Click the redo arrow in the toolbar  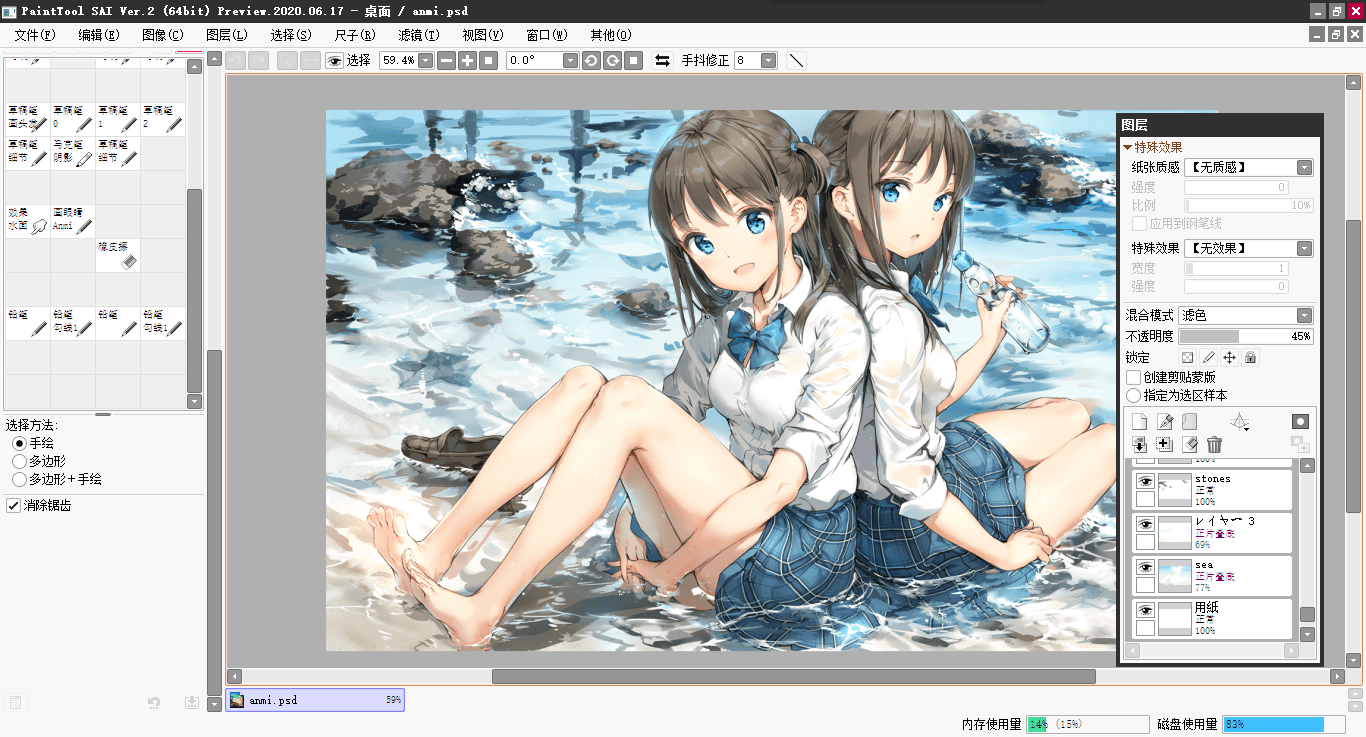[x=258, y=60]
